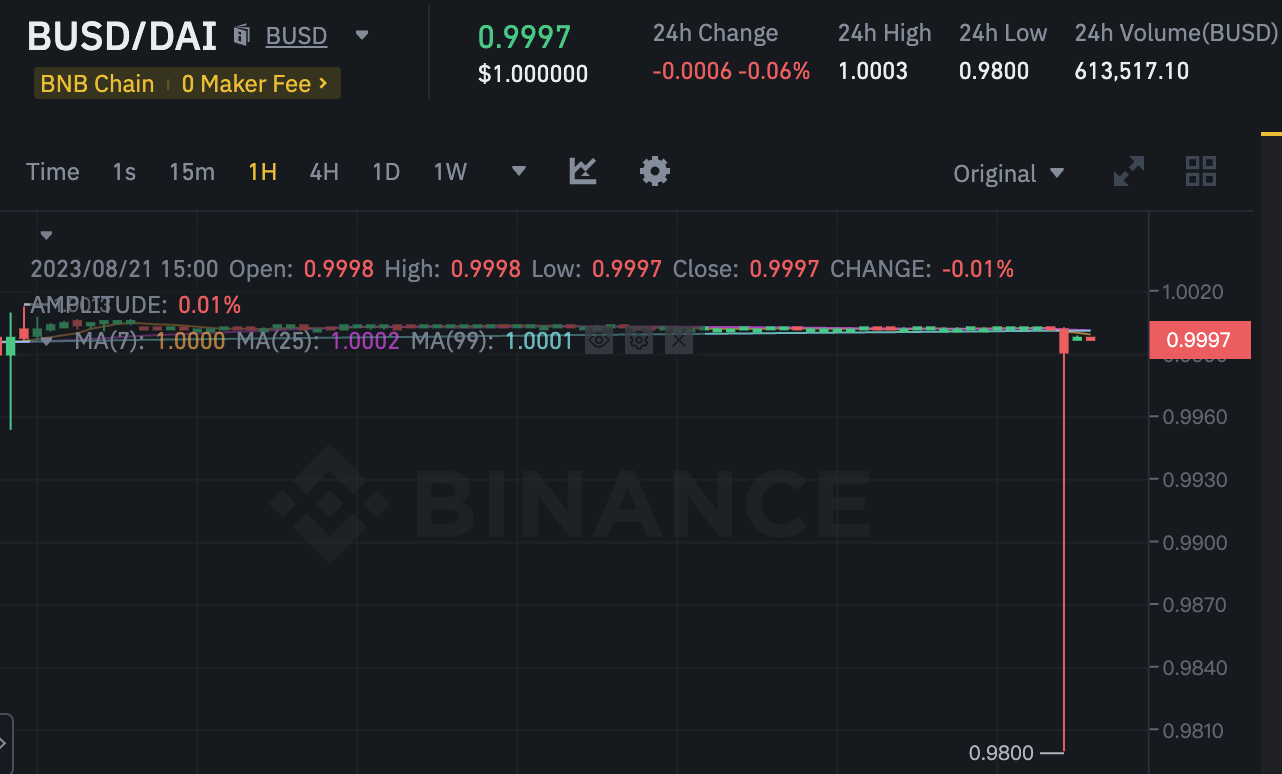
Task: Select the Time interval tab
Action: point(52,171)
